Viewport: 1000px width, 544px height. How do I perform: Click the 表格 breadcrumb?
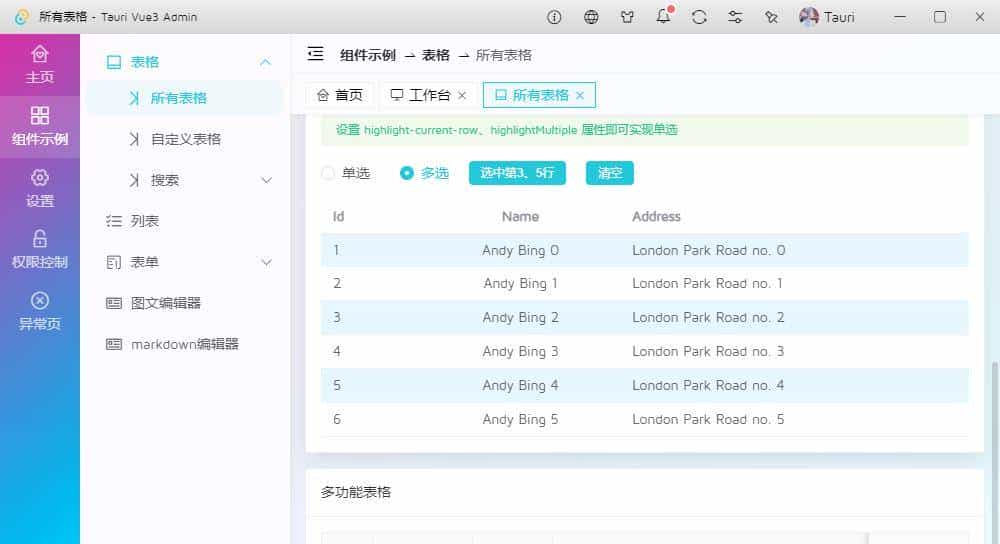pos(436,55)
